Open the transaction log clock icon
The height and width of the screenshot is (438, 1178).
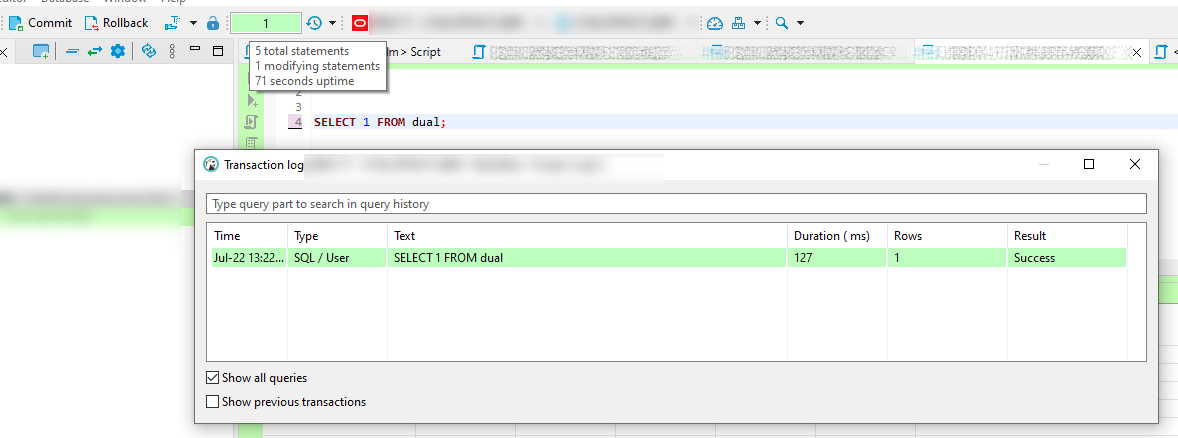click(x=313, y=23)
